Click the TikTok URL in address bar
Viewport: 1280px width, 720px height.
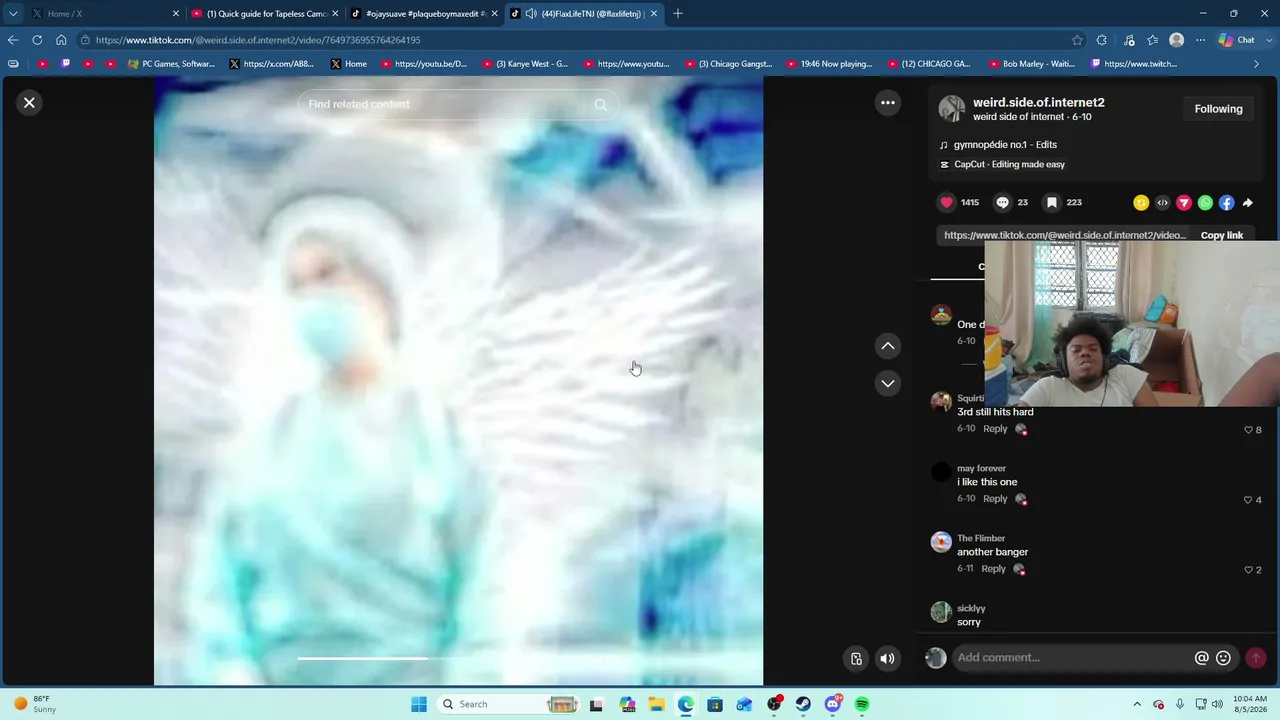tap(258, 40)
